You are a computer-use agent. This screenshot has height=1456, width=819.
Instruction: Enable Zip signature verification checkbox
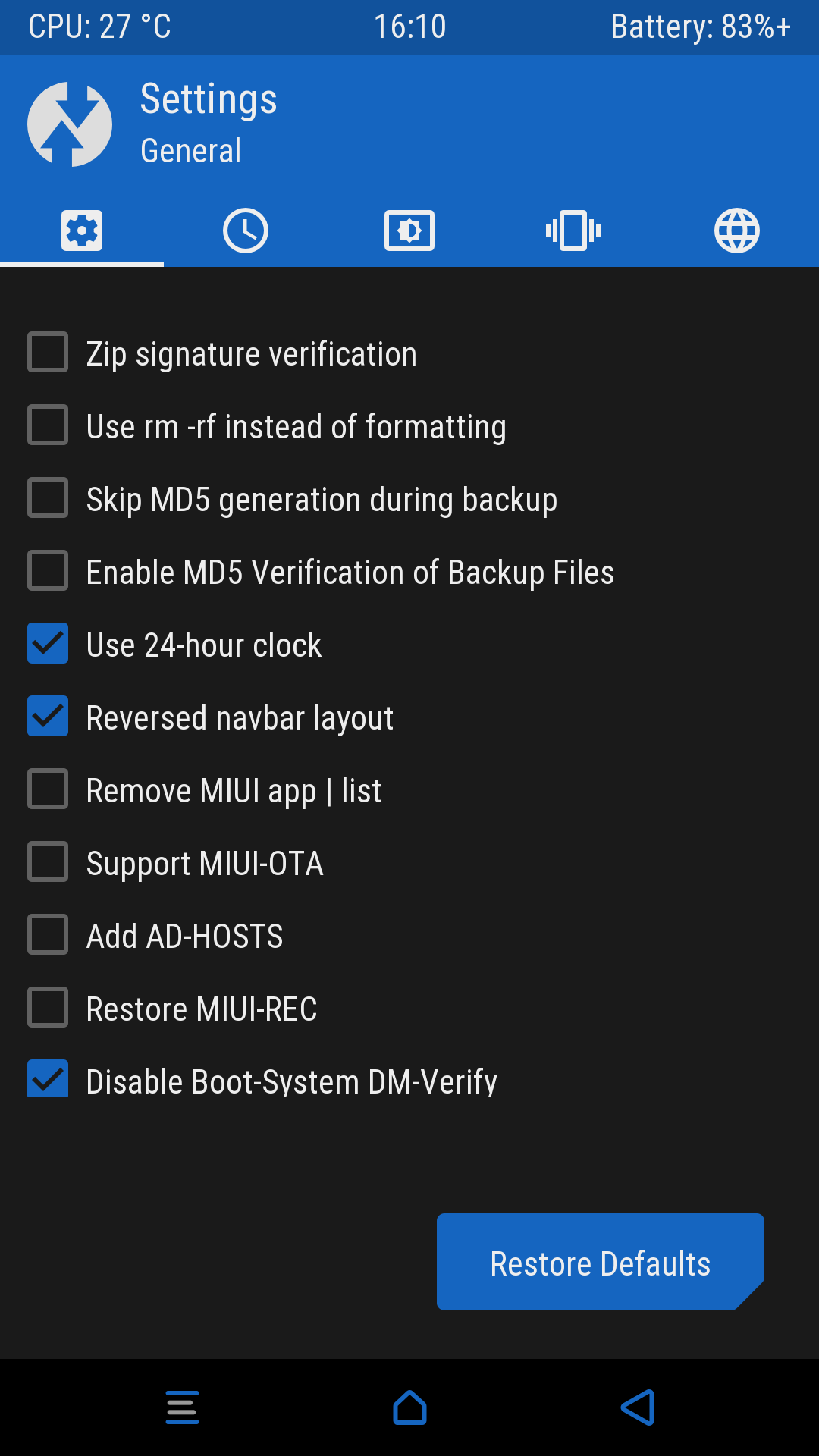pos(48,353)
